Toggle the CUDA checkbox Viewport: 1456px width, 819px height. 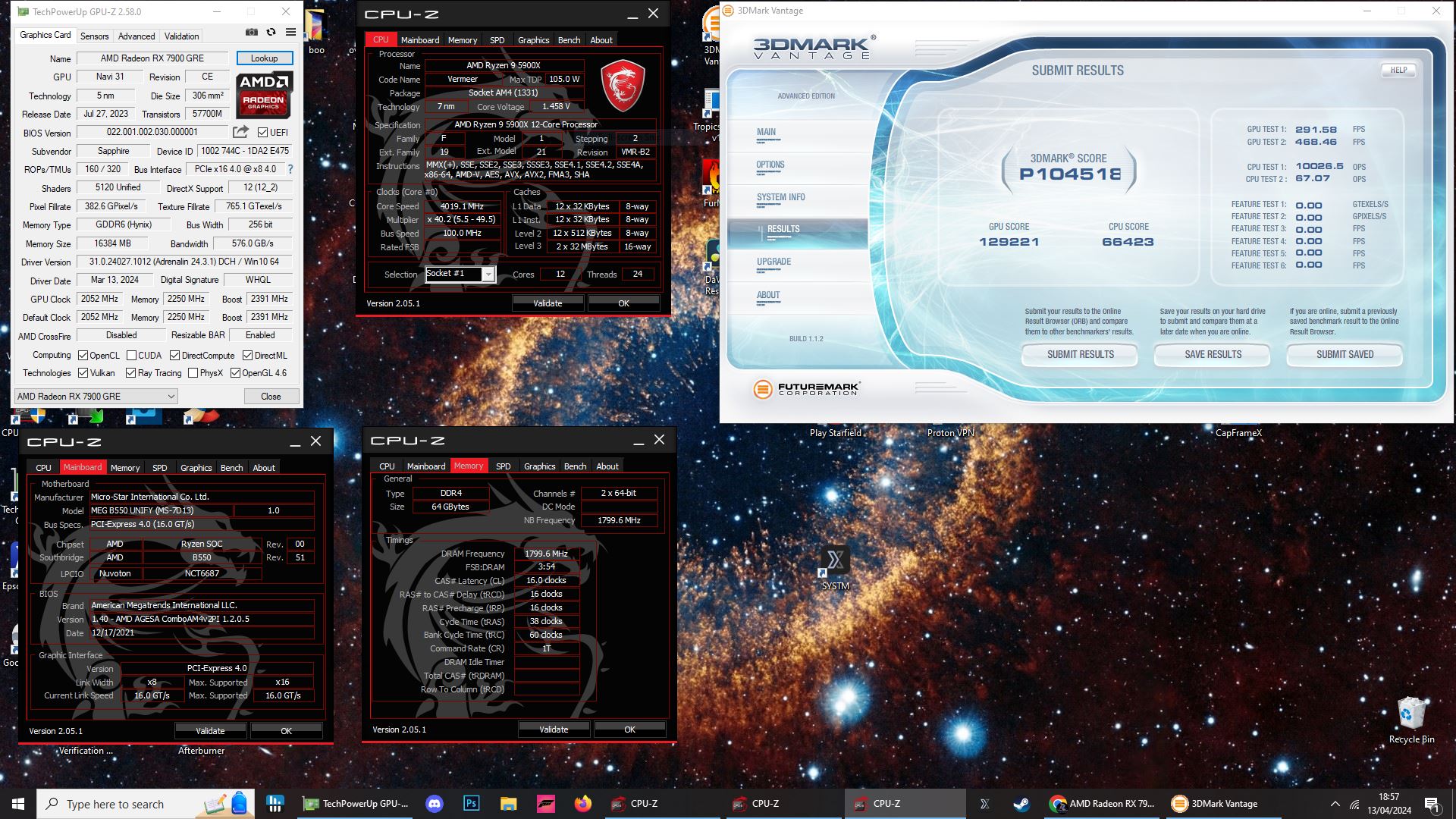point(132,355)
